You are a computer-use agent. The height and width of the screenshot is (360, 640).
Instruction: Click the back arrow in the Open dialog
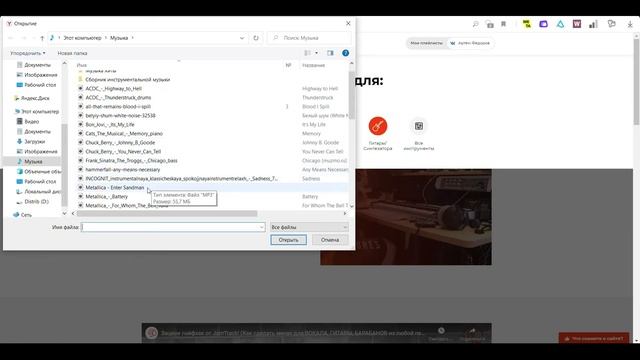click(x=11, y=38)
